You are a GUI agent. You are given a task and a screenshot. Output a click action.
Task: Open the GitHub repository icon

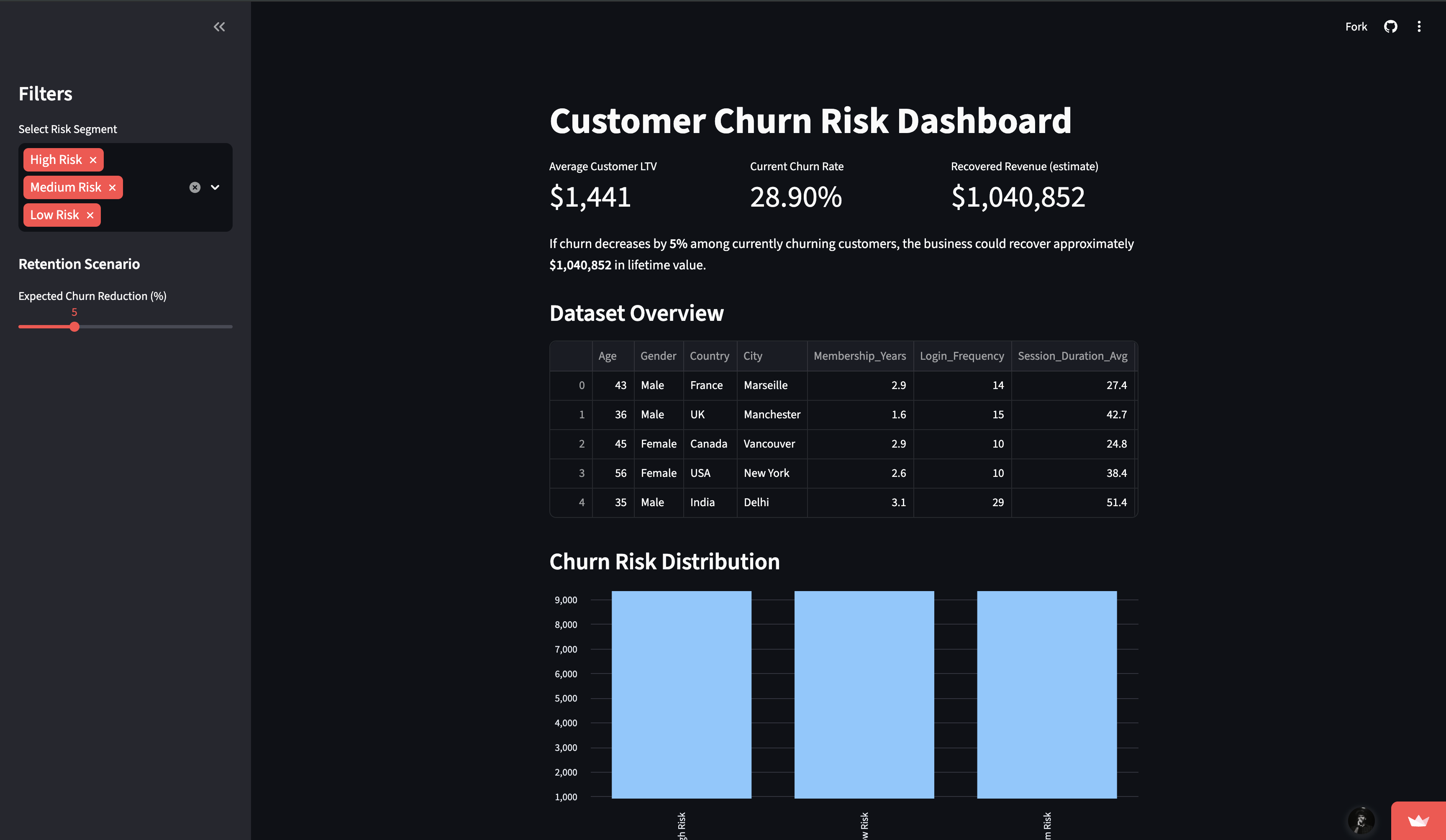[1390, 26]
